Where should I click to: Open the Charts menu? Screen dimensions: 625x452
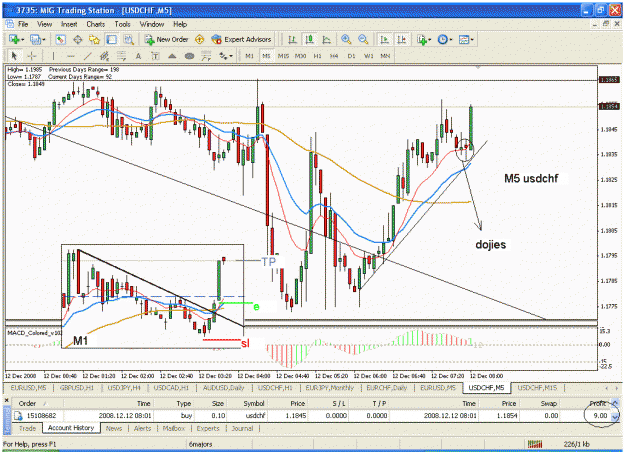click(96, 24)
